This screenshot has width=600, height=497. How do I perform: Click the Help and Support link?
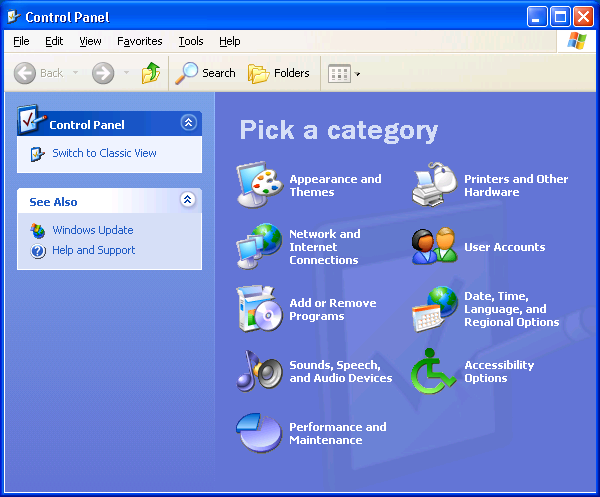93,250
